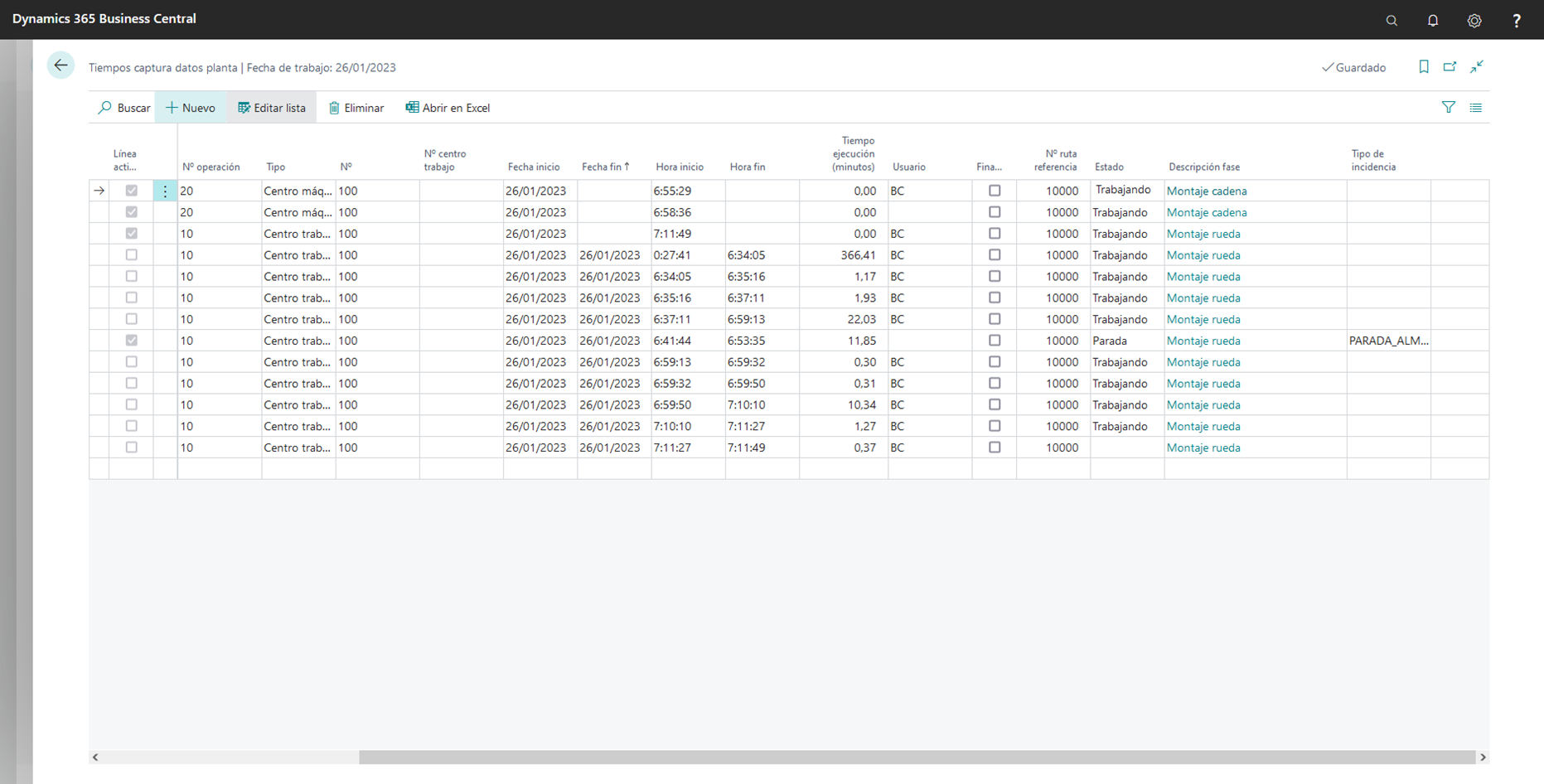Select Hora inicio cell 6:41:44
The width and height of the screenshot is (1544, 784).
(688, 341)
